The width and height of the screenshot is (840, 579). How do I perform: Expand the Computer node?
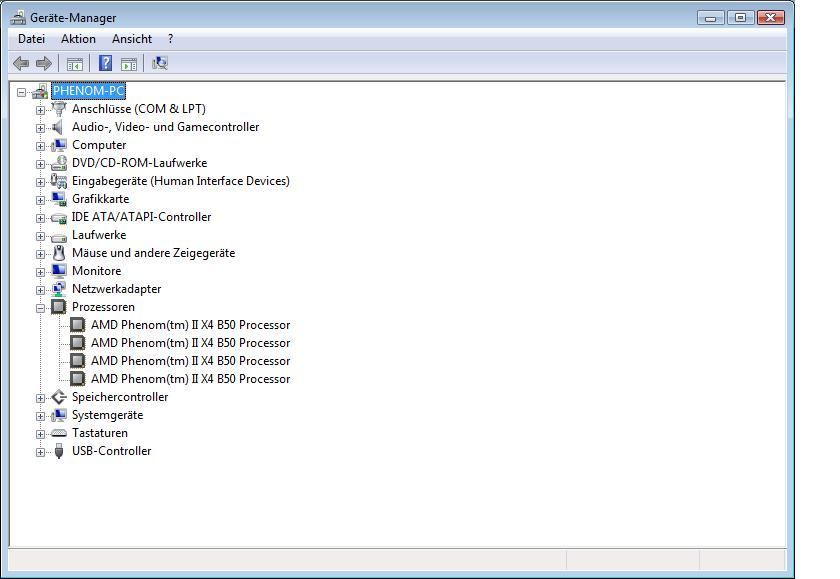tap(40, 146)
